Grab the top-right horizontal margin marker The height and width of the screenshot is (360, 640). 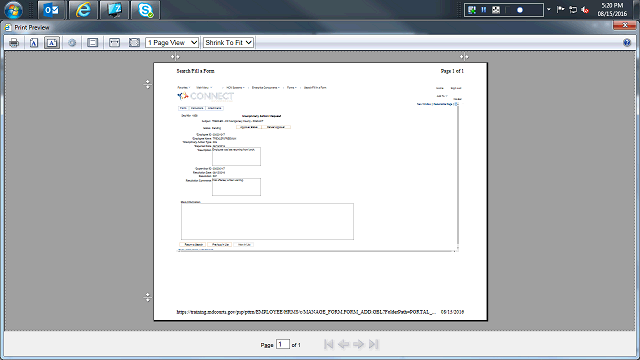click(464, 57)
